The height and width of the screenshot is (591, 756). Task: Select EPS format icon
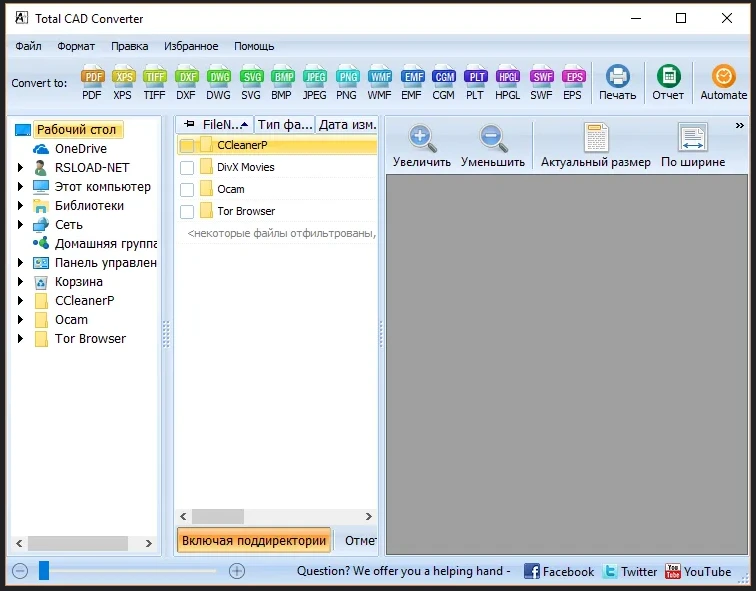573,82
